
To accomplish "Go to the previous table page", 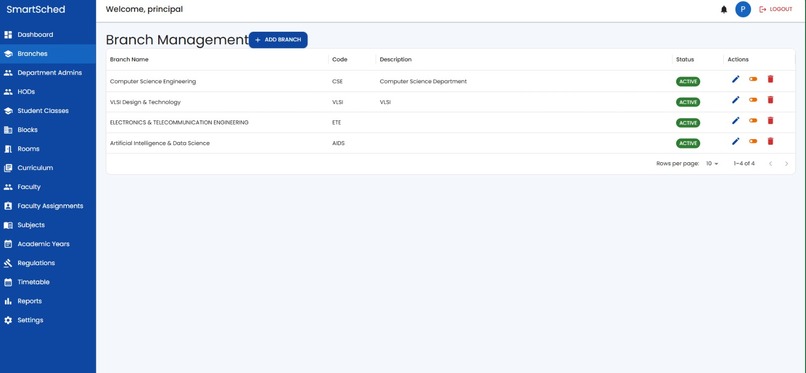I will tap(770, 163).
